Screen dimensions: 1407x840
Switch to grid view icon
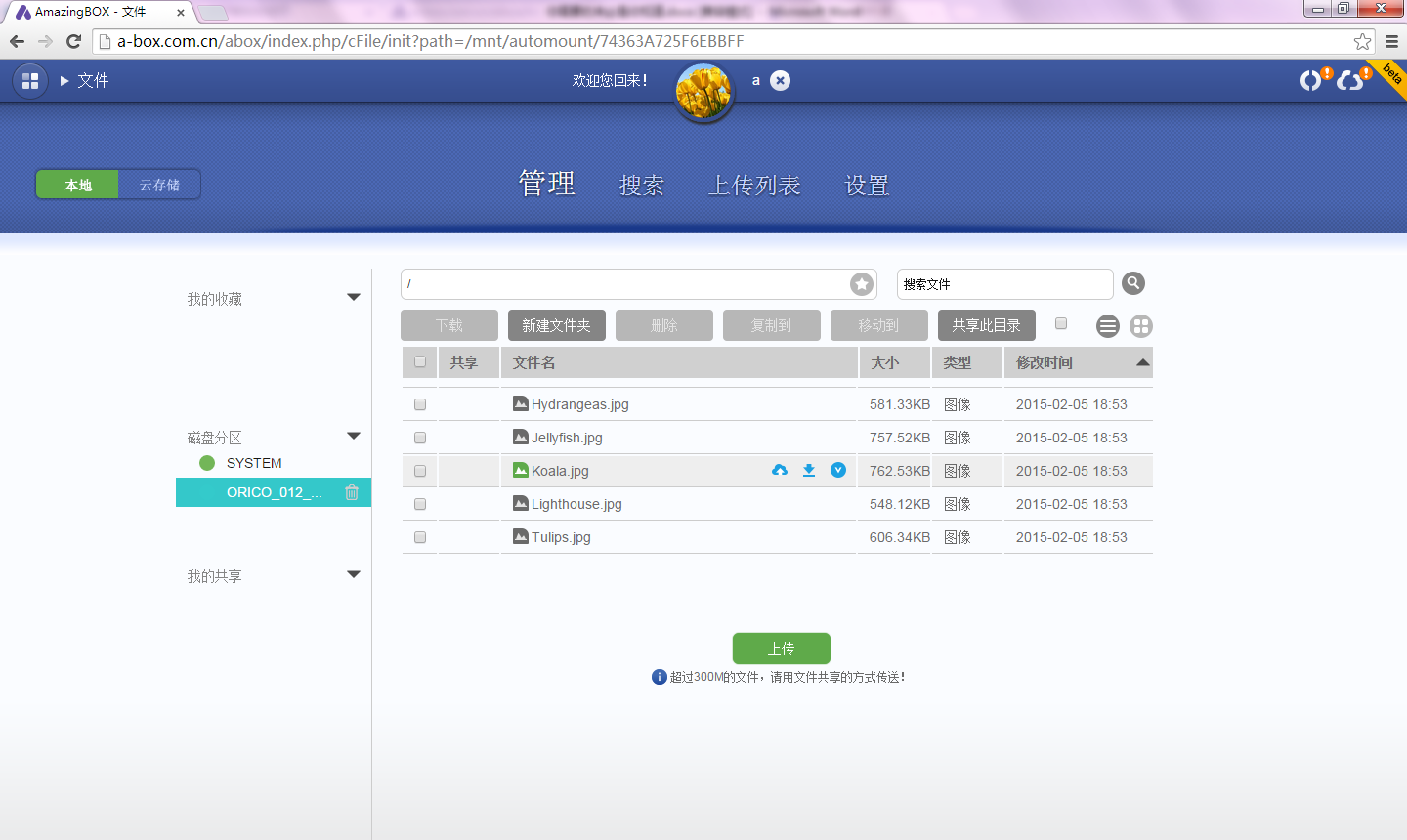pyautogui.click(x=1140, y=326)
